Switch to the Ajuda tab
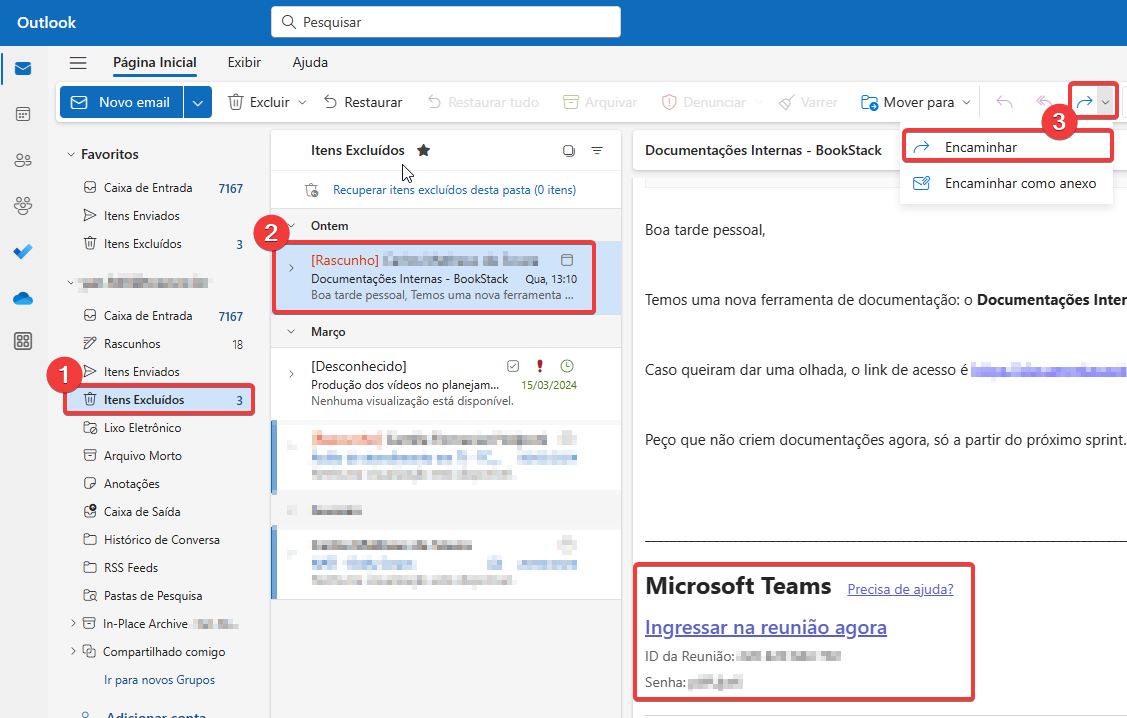The image size is (1127, 718). tap(310, 63)
